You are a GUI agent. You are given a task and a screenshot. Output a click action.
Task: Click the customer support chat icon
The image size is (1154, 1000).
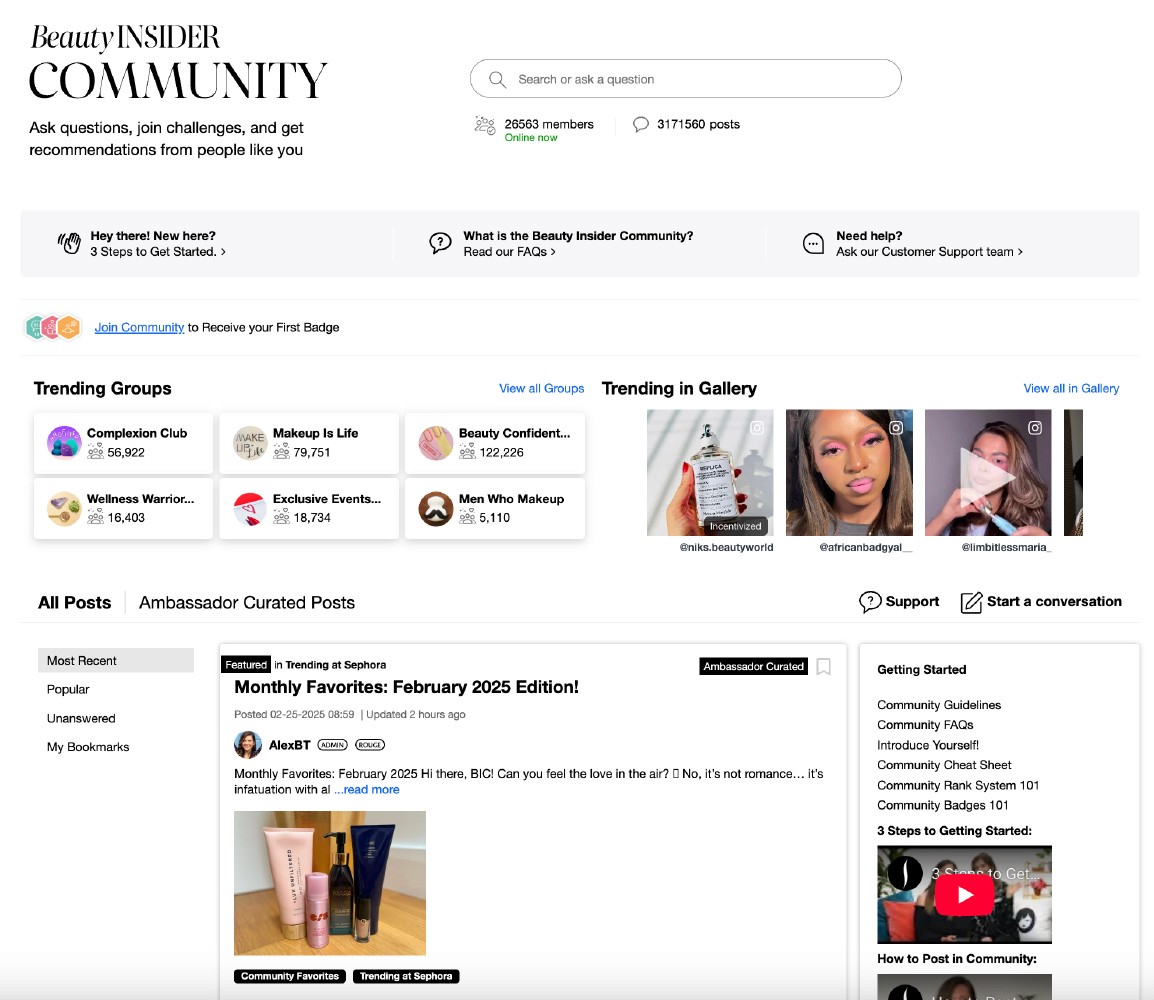coord(813,244)
